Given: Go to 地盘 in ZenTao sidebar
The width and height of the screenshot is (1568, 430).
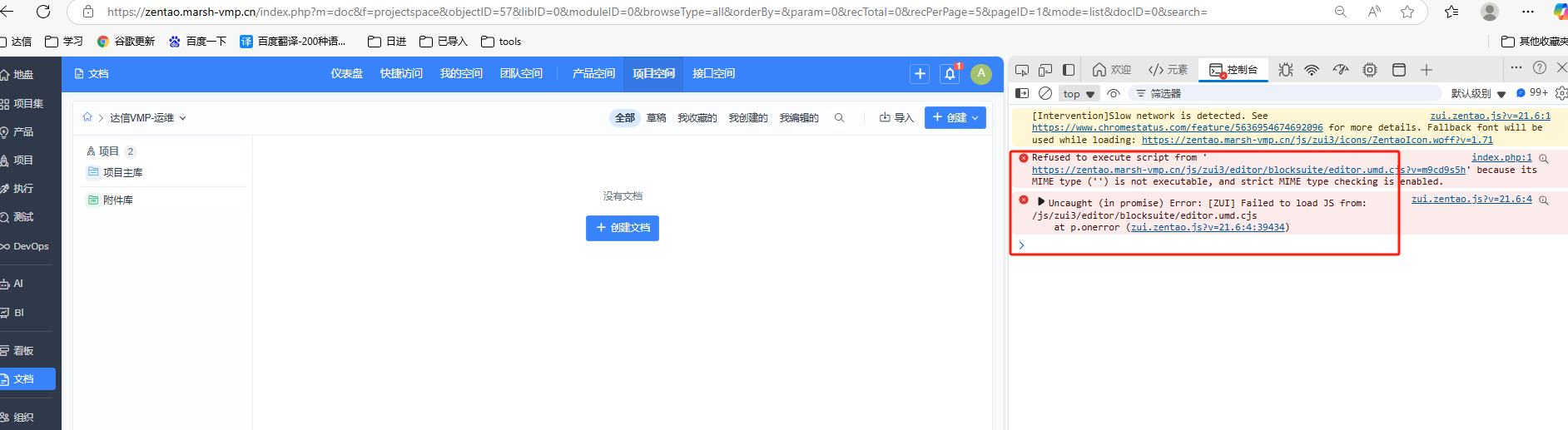Looking at the screenshot, I should (x=17, y=75).
